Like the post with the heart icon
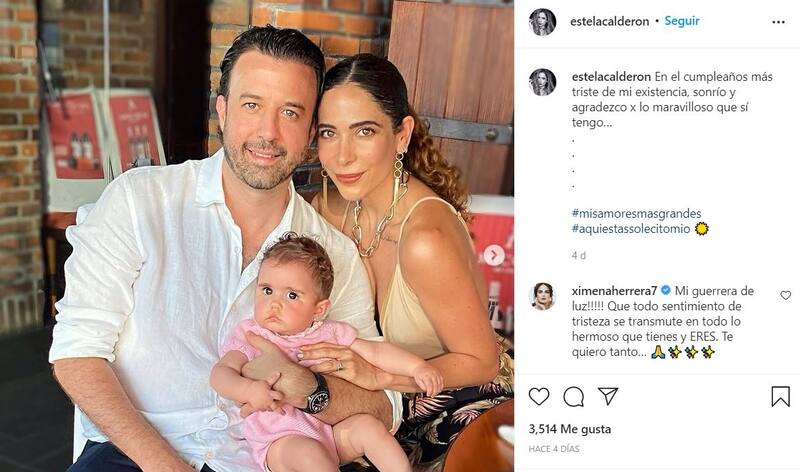The width and height of the screenshot is (800, 472). coord(539,396)
